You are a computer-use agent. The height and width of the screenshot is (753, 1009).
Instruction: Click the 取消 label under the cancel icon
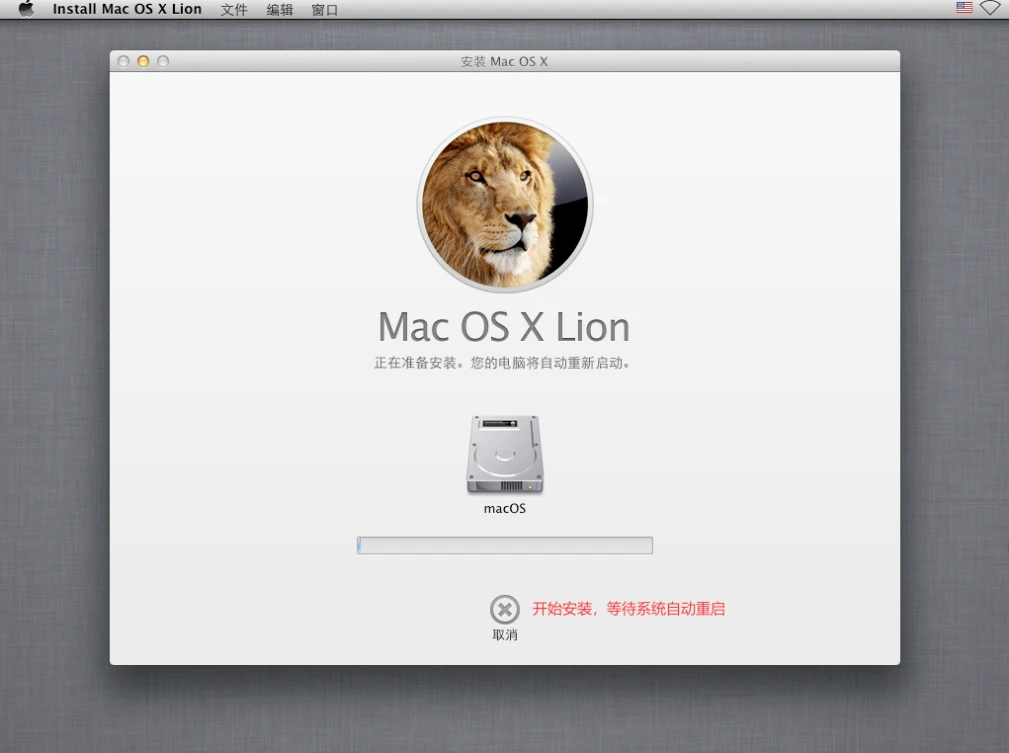coord(505,635)
